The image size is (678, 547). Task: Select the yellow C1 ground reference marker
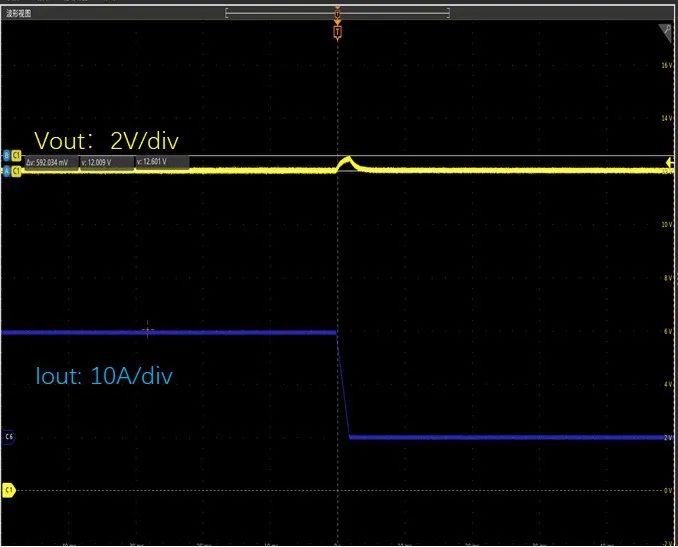[9, 490]
